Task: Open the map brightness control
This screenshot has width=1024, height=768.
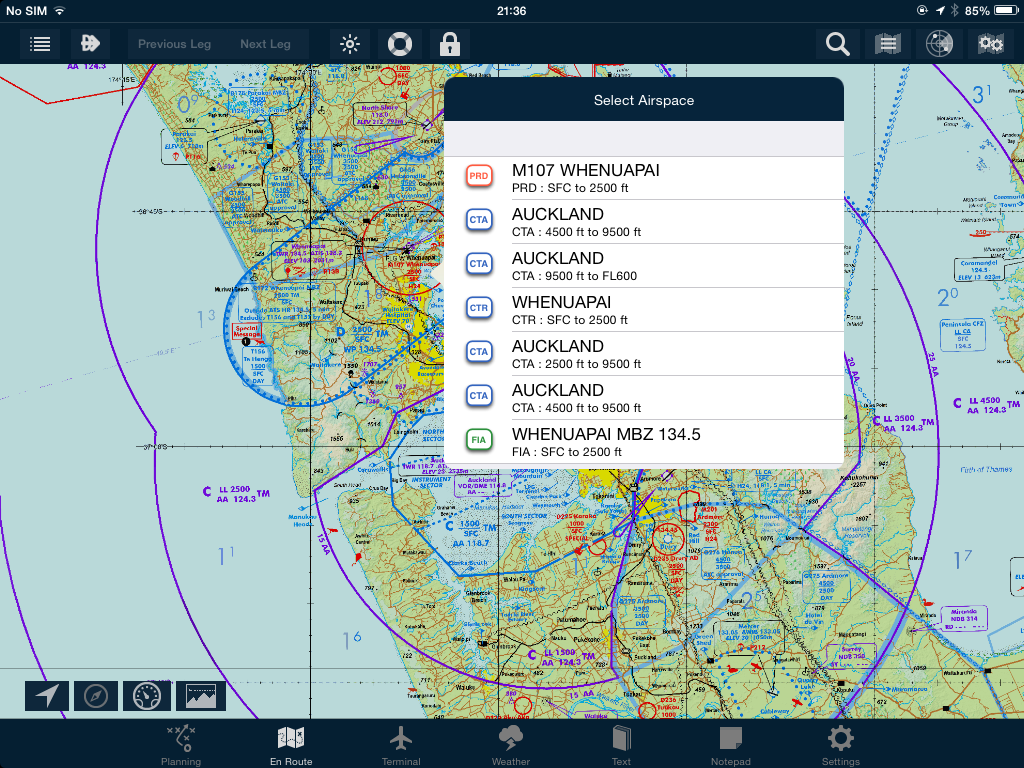Action: [x=348, y=44]
